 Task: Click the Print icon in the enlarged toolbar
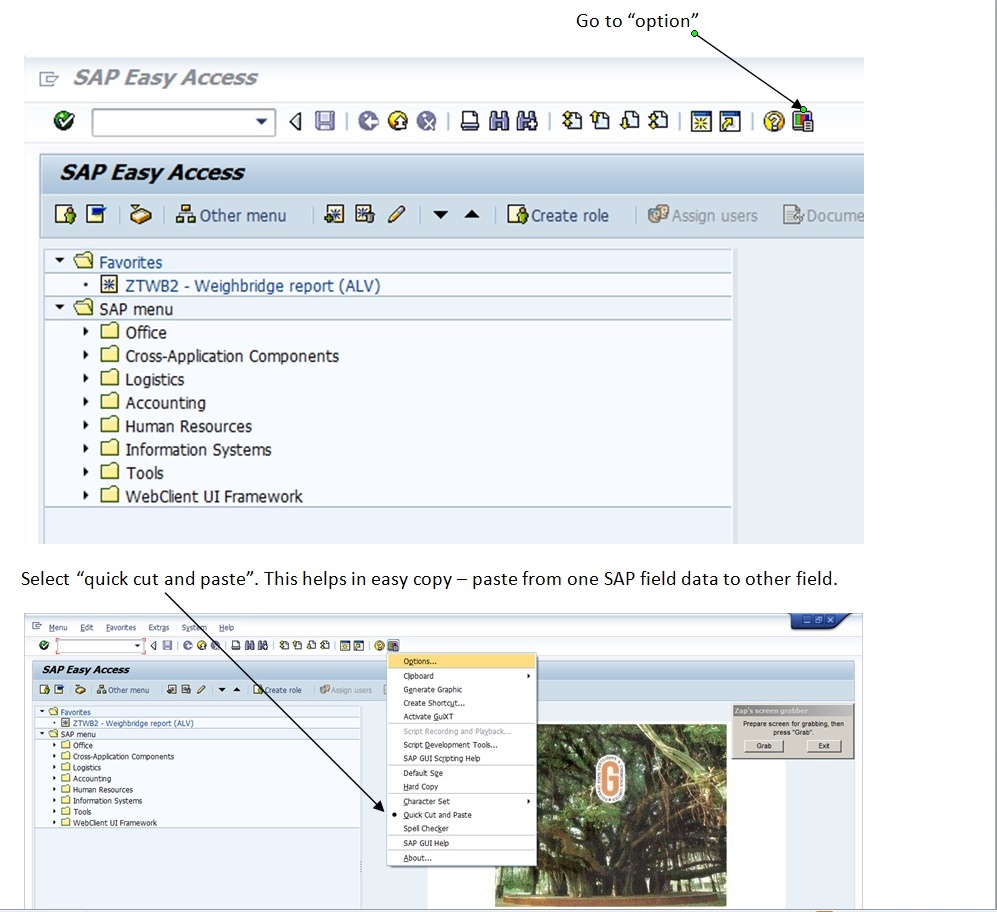click(470, 121)
